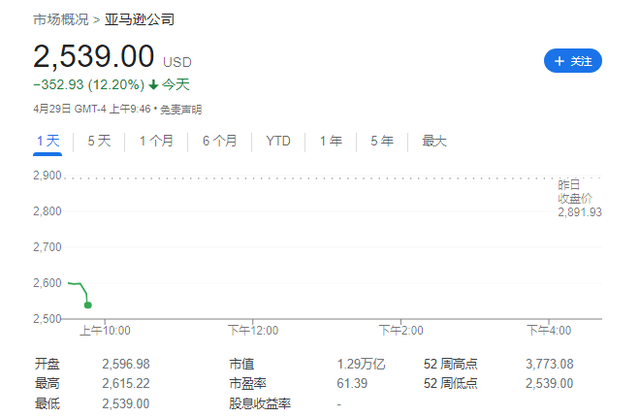Open the 免责声明 disclaimer link
This screenshot has width=640, height=417.
pyautogui.click(x=181, y=110)
